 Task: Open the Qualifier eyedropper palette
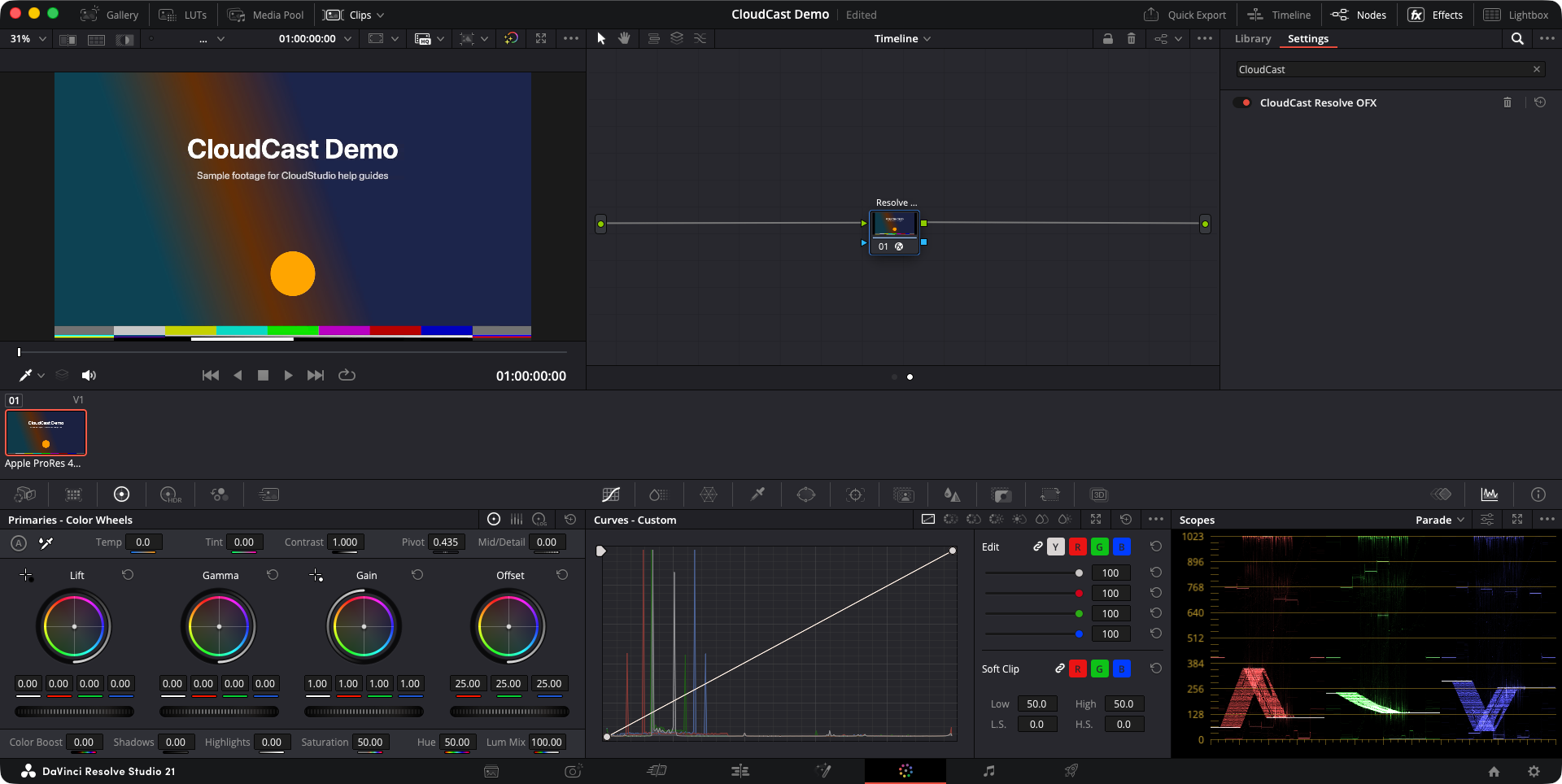(x=757, y=494)
